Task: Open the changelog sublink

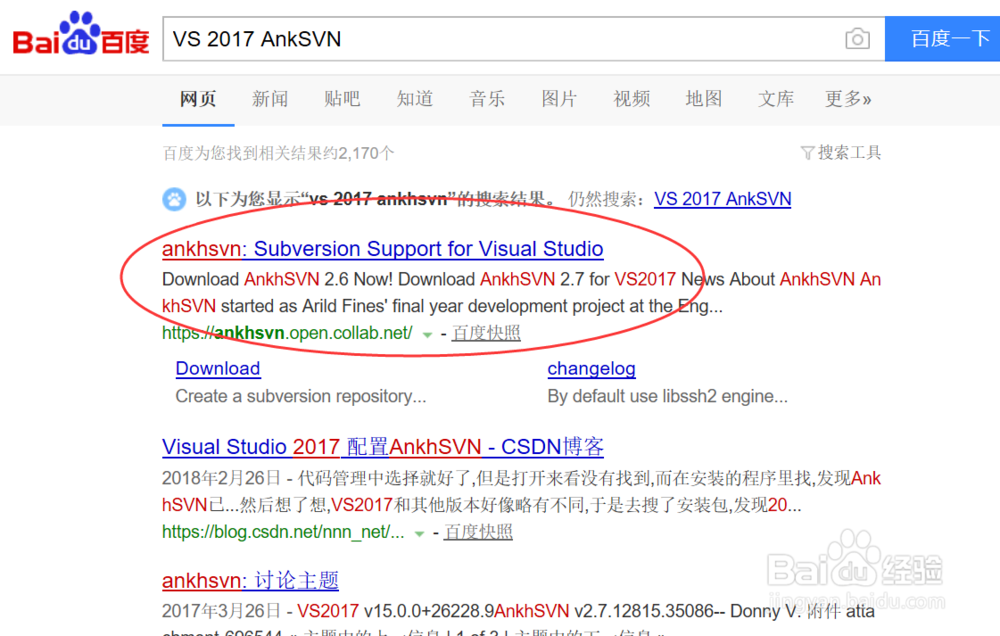Action: tap(591, 369)
